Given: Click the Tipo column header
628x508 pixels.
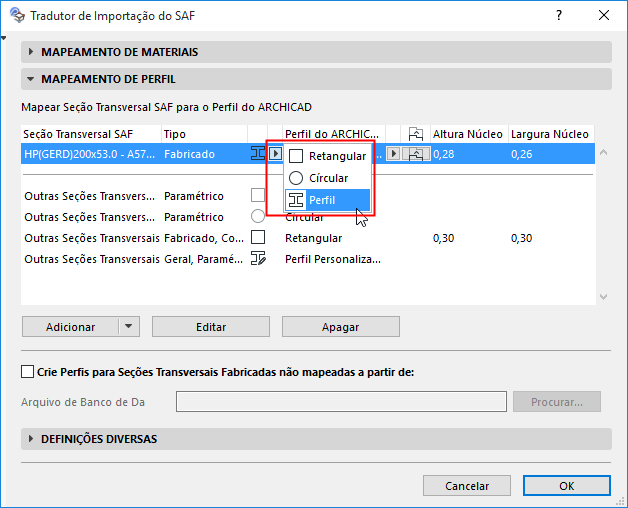Looking at the screenshot, I should click(x=205, y=134).
